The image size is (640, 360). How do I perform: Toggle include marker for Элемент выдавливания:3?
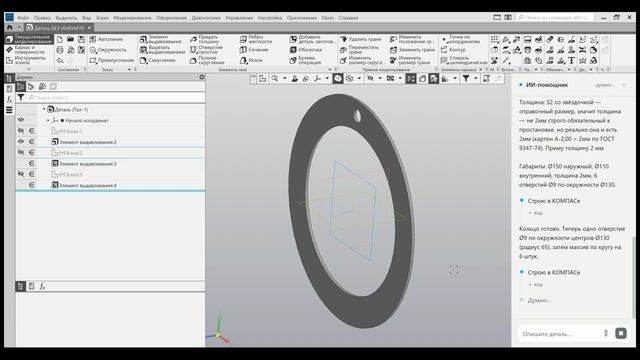click(x=31, y=163)
